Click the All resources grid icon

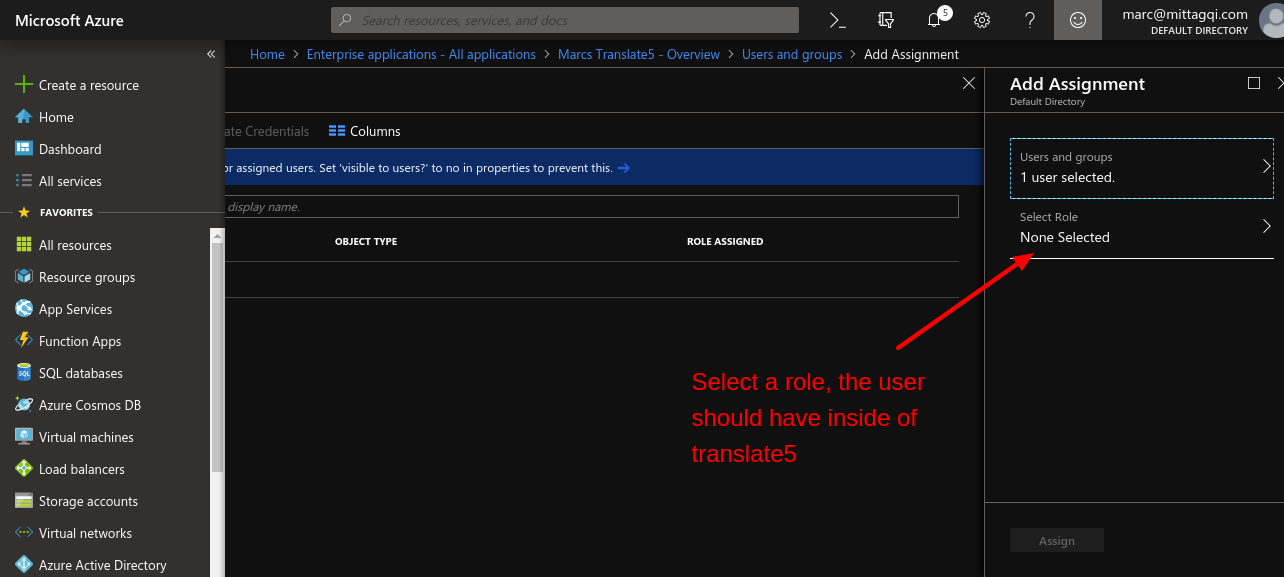(x=24, y=245)
